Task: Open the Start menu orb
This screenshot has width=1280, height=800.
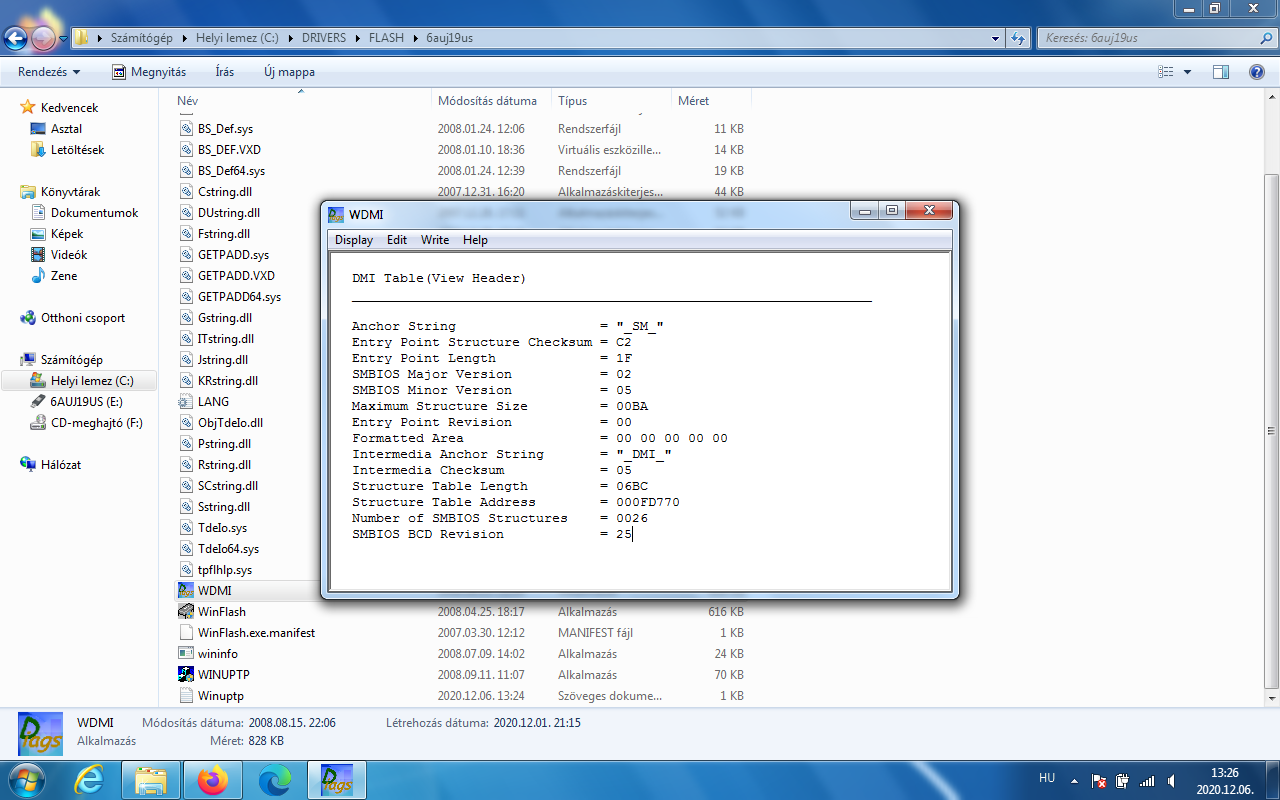Action: 25,779
